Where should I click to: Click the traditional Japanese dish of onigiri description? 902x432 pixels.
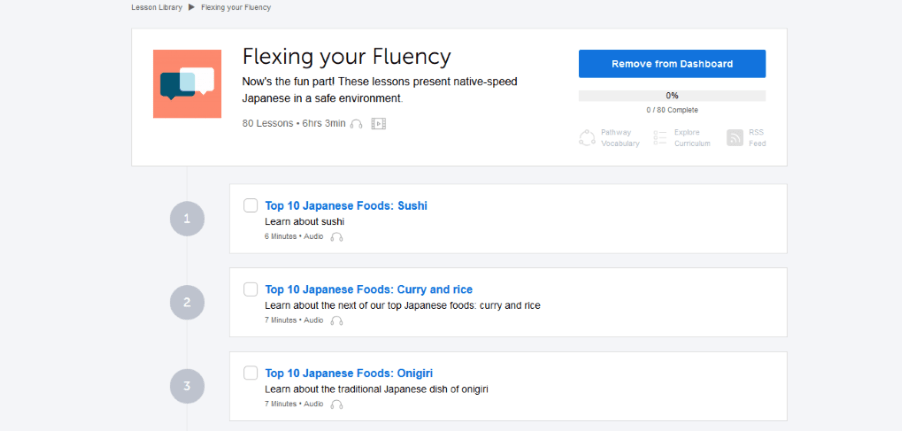[376, 389]
